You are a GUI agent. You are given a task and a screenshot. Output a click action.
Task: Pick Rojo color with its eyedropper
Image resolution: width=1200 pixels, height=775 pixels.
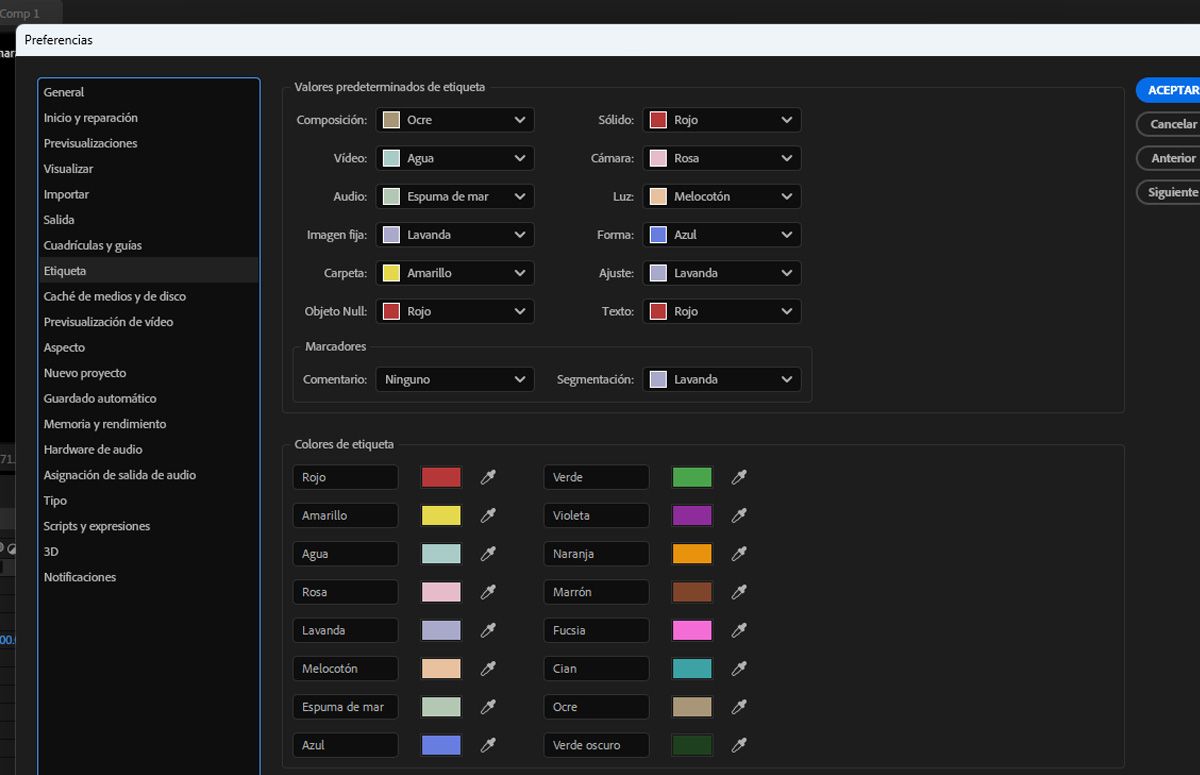(488, 477)
